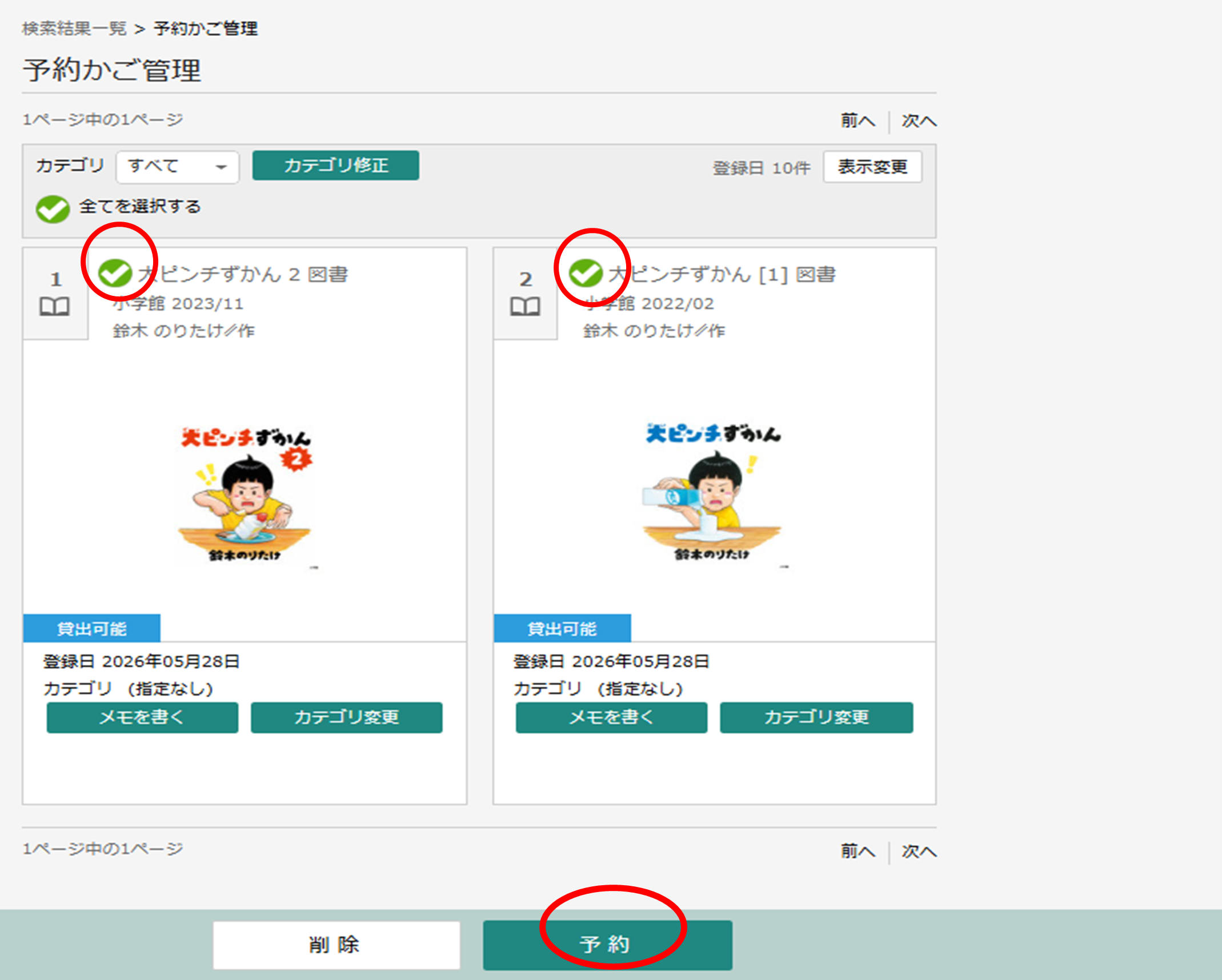Screen dimensions: 1222x980
Task: Uncheck the 大ピンチずかん 2 item checkmark
Action: coord(115,274)
